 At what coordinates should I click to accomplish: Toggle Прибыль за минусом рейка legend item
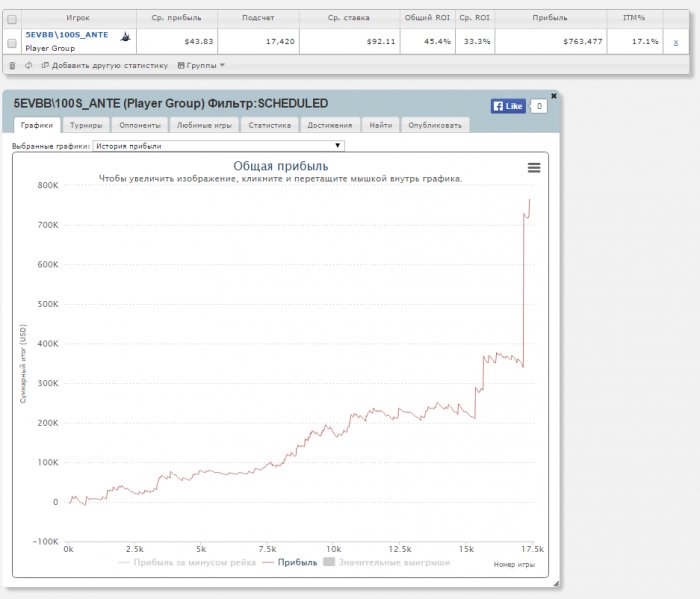(x=187, y=563)
